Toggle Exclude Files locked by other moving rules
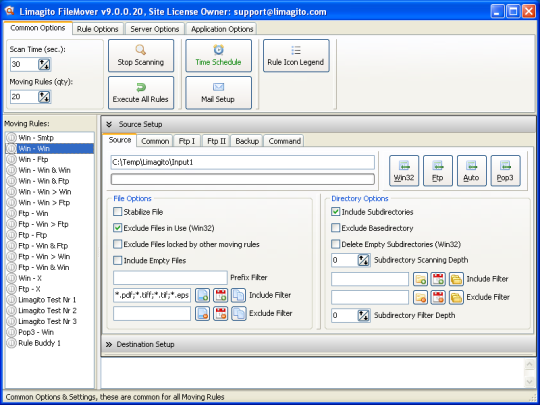The image size is (540, 405). [117, 244]
